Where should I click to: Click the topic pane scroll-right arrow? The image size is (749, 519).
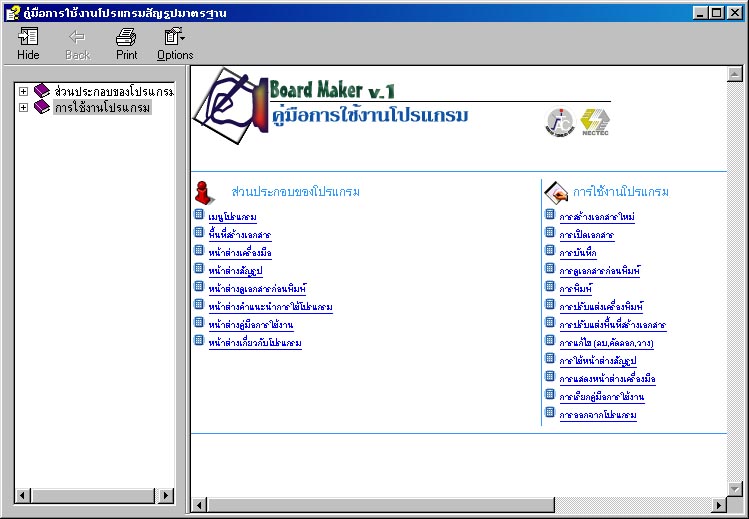click(x=719, y=505)
